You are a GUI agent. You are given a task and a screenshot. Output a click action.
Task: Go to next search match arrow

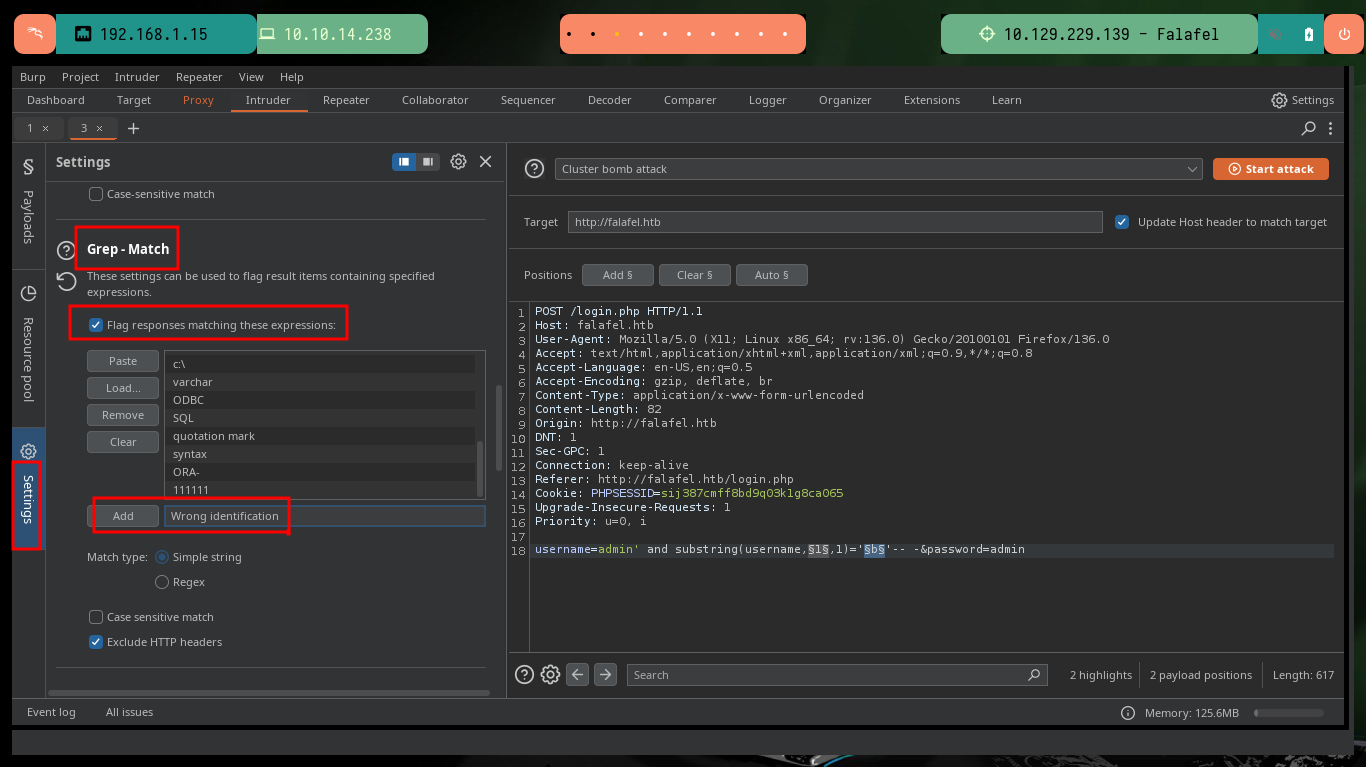(605, 675)
